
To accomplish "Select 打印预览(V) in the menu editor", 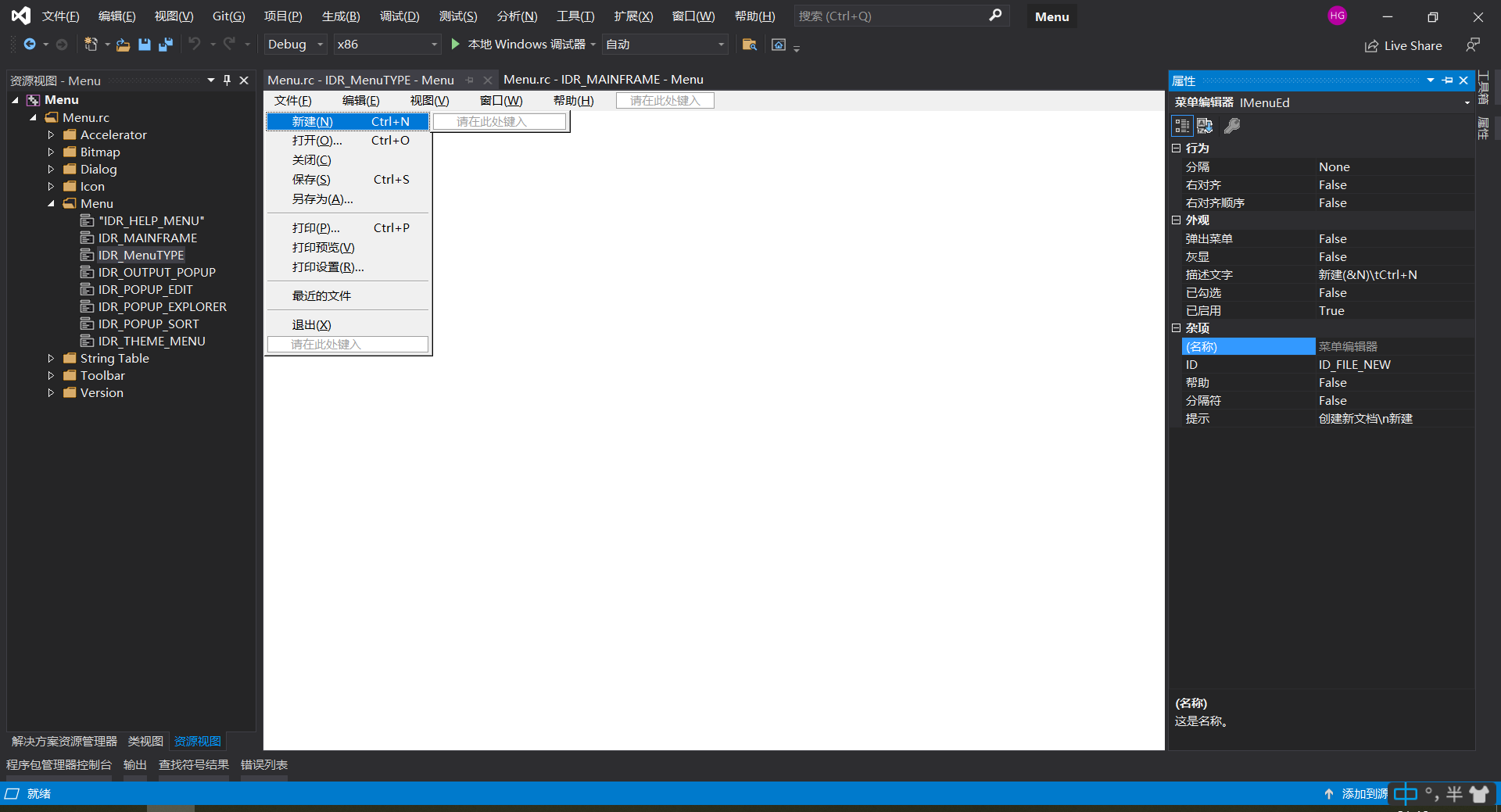I will click(323, 248).
